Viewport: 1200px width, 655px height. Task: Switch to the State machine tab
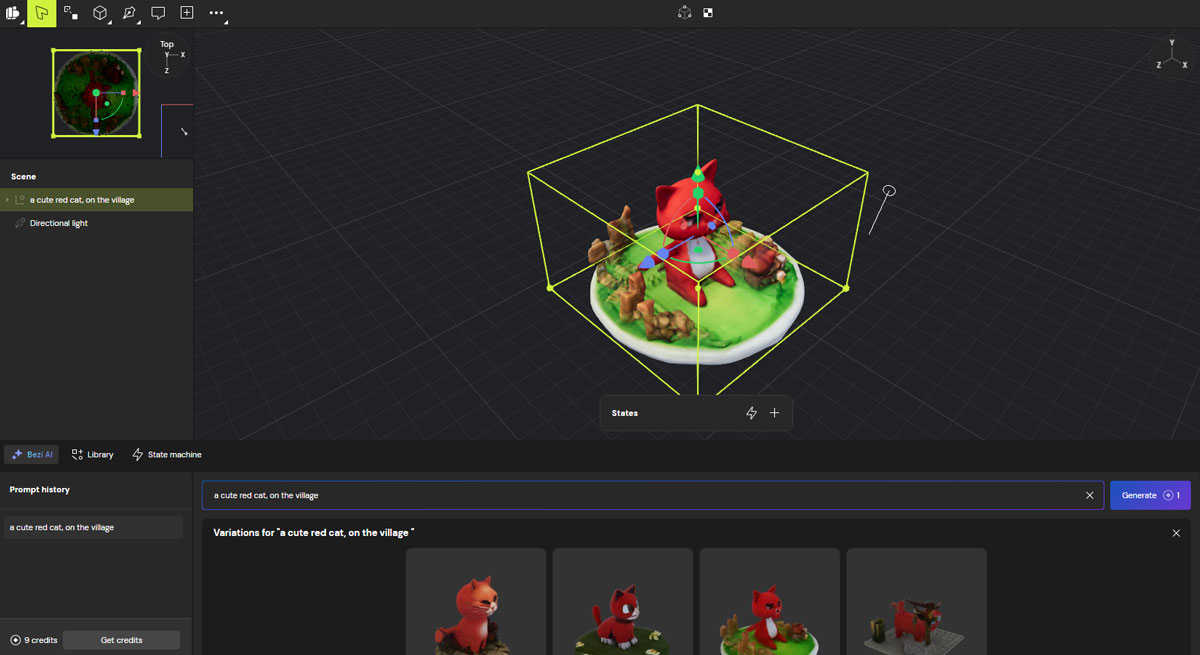point(166,454)
